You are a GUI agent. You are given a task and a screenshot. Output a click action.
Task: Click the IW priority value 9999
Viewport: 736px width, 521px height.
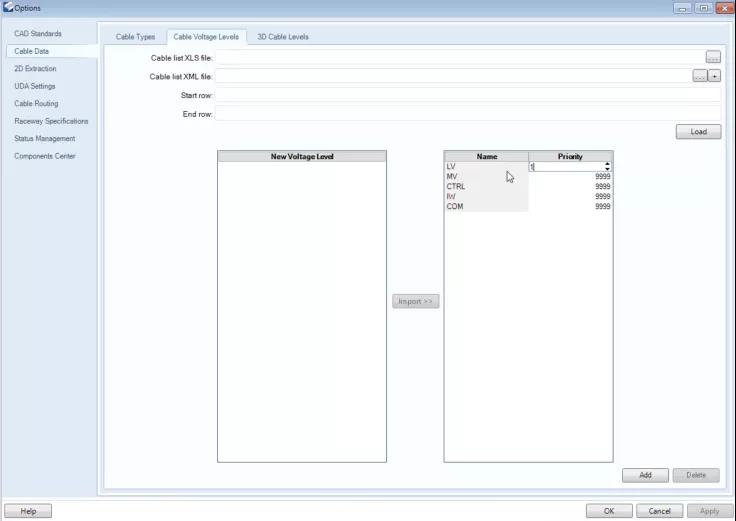point(602,196)
